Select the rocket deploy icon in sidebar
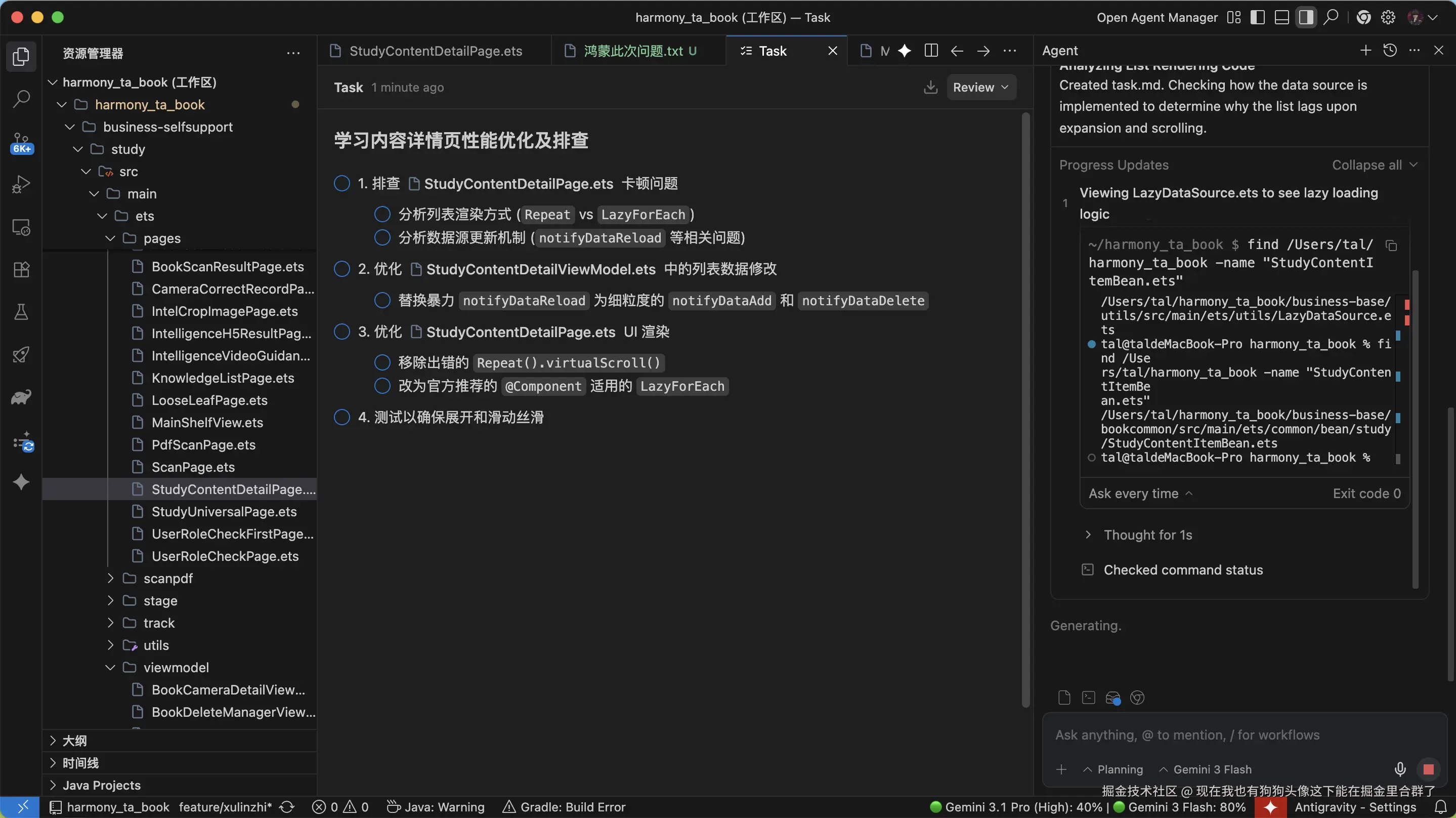The height and width of the screenshot is (818, 1456). point(21,354)
